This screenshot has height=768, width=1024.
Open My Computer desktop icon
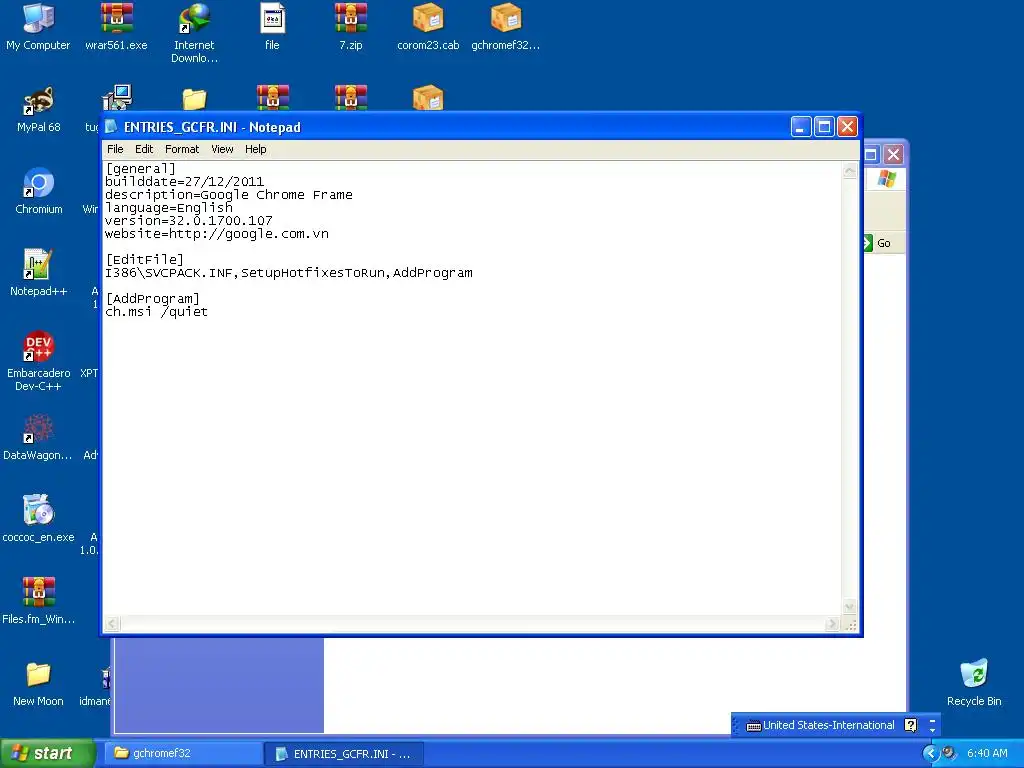tap(38, 27)
